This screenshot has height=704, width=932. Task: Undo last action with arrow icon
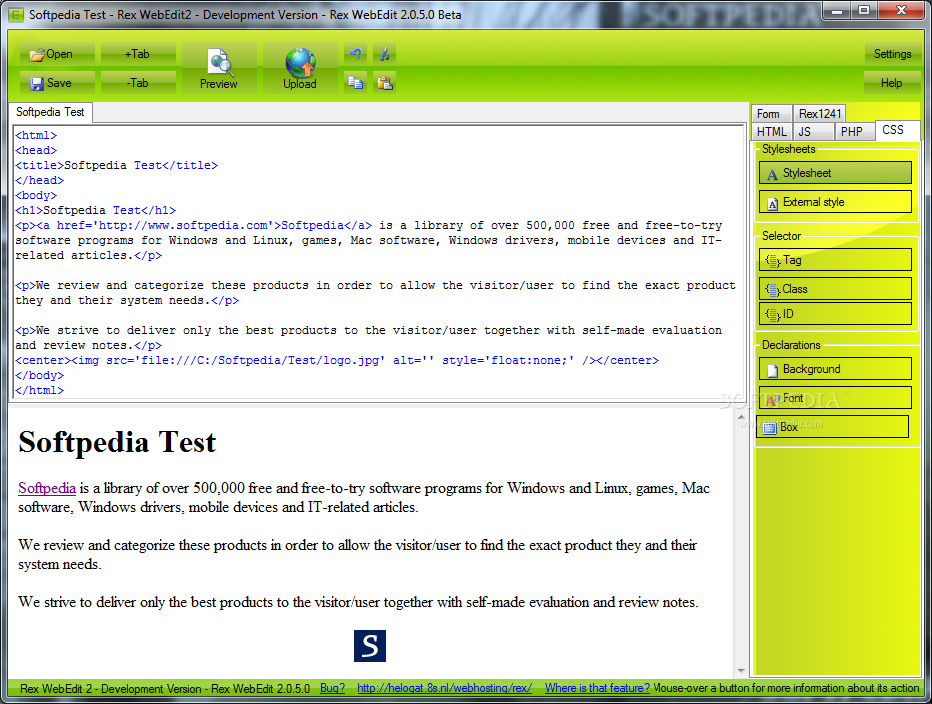355,54
